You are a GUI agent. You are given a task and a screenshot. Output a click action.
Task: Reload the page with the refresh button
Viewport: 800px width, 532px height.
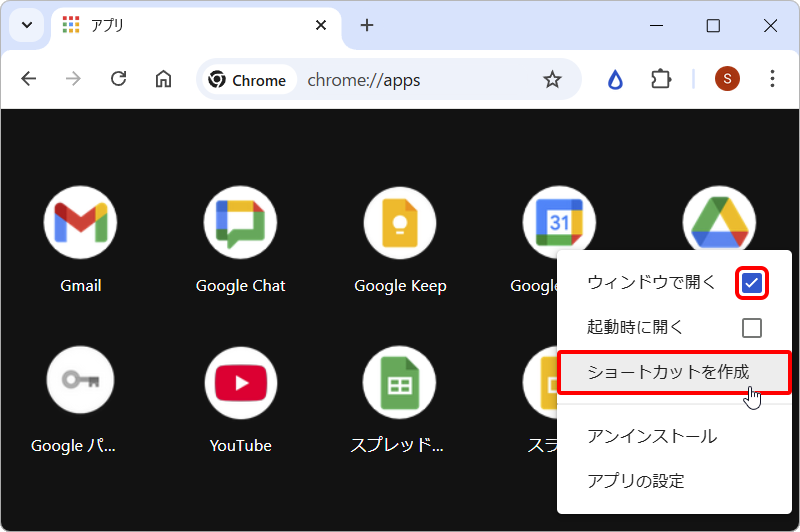[118, 80]
